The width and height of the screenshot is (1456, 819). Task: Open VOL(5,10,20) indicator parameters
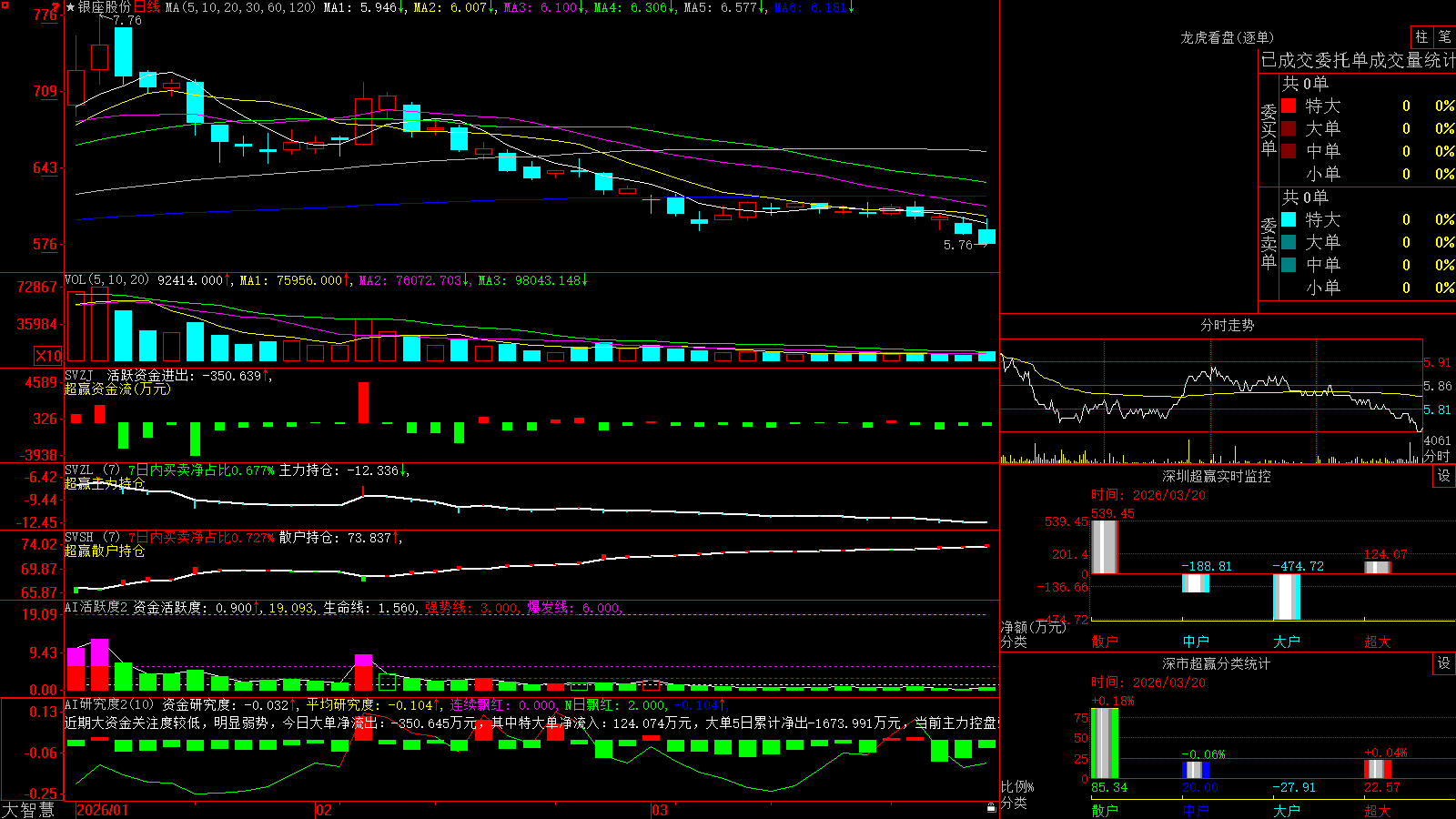[x=106, y=280]
